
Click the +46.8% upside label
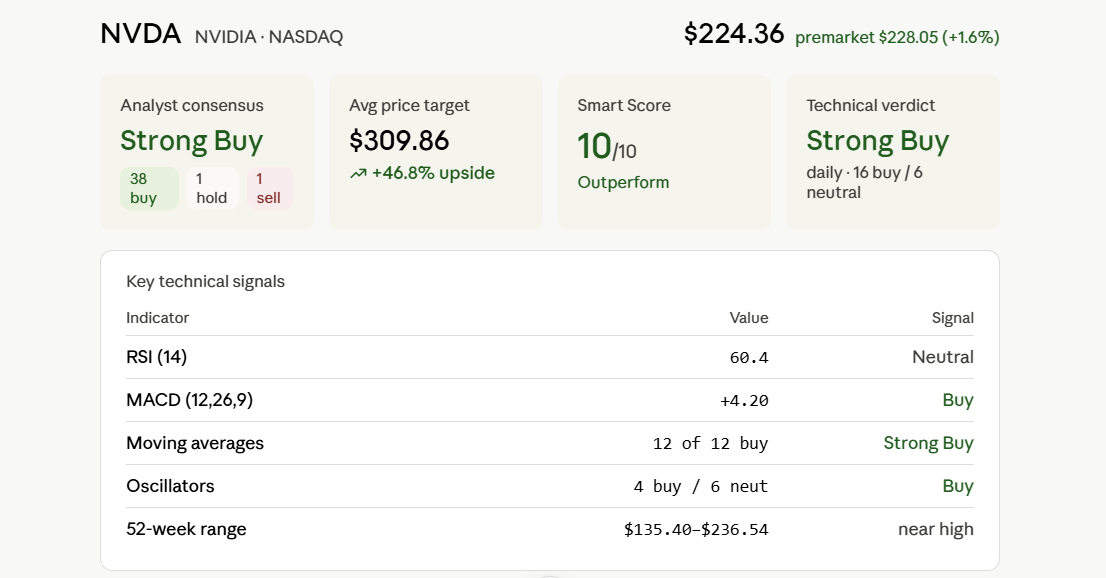(433, 173)
